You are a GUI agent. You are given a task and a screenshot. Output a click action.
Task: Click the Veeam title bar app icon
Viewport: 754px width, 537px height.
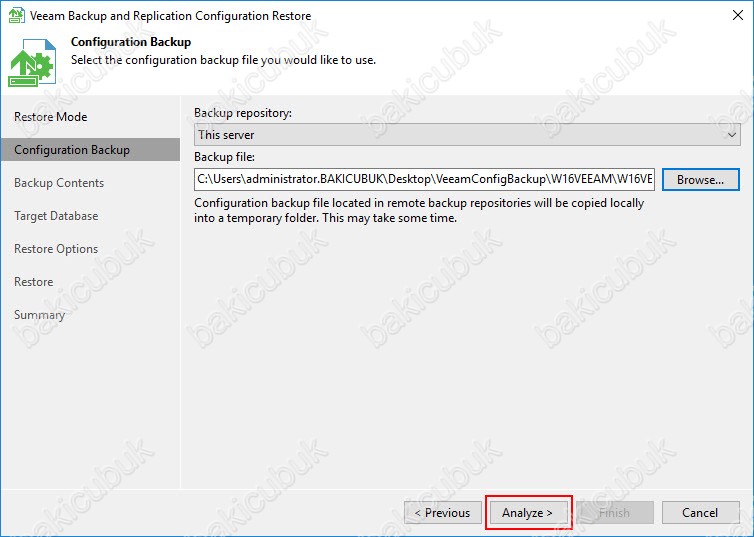point(16,15)
